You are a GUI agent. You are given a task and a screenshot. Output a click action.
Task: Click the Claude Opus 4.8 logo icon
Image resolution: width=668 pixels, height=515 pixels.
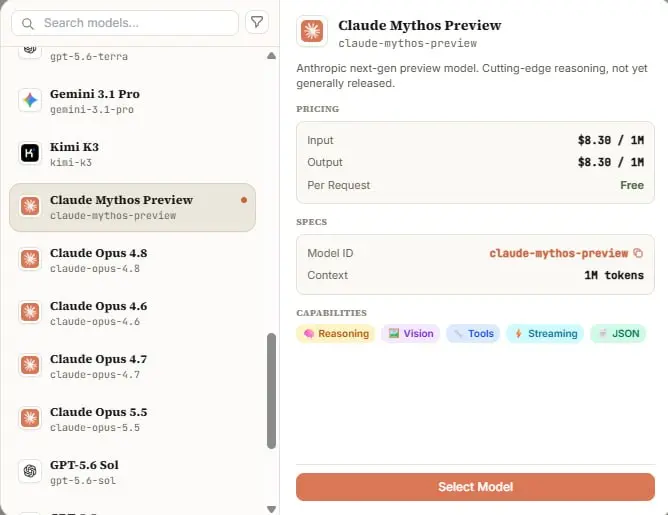pyautogui.click(x=30, y=259)
